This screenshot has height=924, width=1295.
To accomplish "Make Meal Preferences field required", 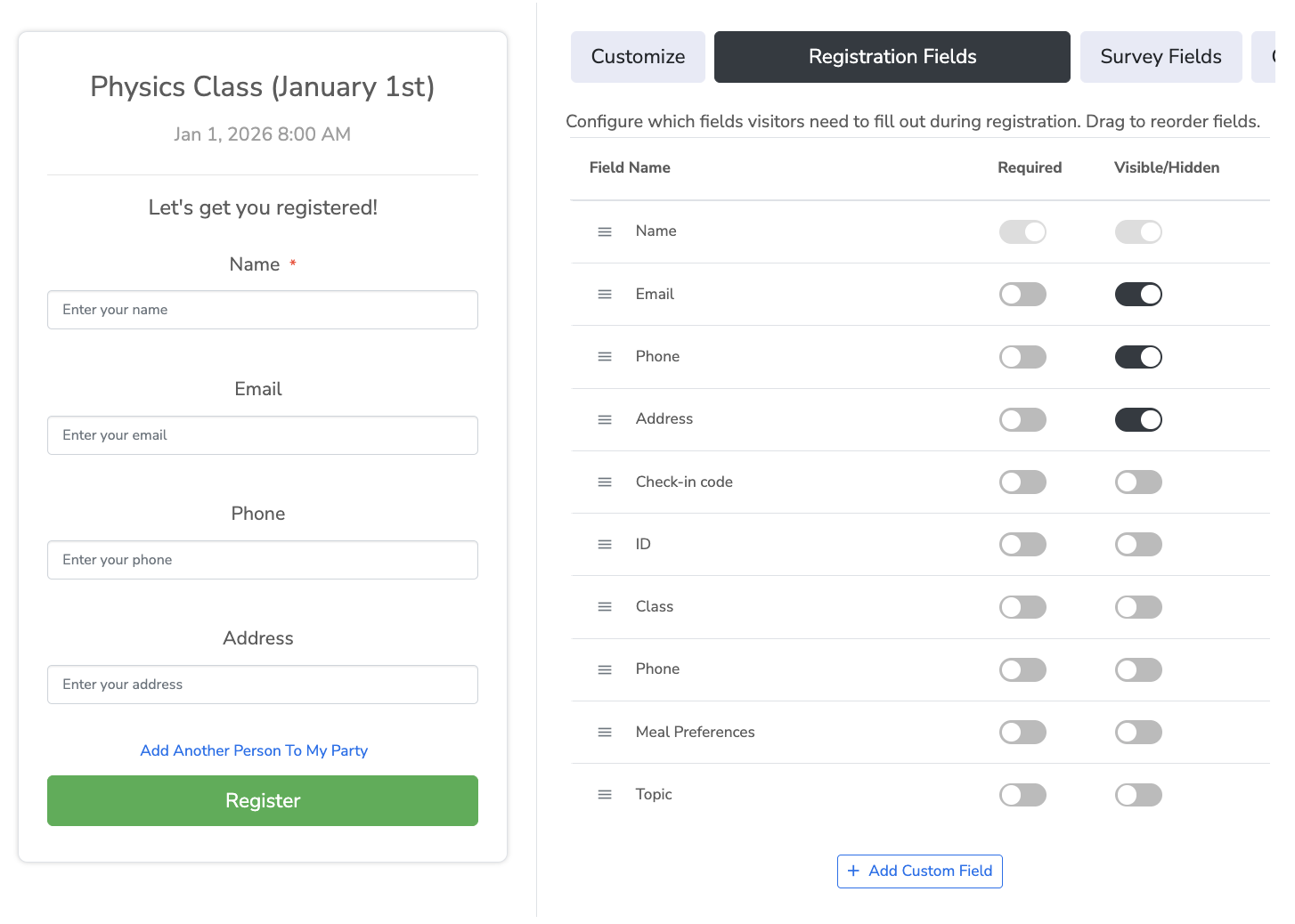I will coord(1022,732).
